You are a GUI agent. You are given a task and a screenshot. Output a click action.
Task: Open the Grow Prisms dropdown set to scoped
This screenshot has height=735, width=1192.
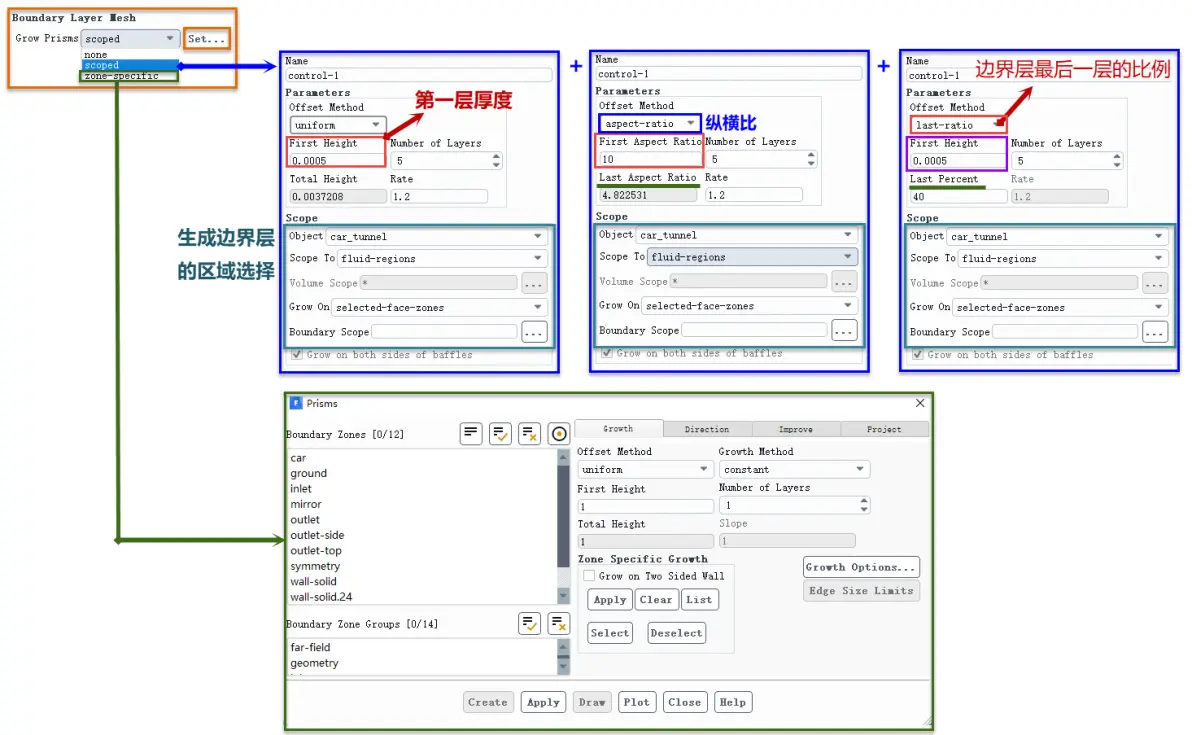[130, 38]
